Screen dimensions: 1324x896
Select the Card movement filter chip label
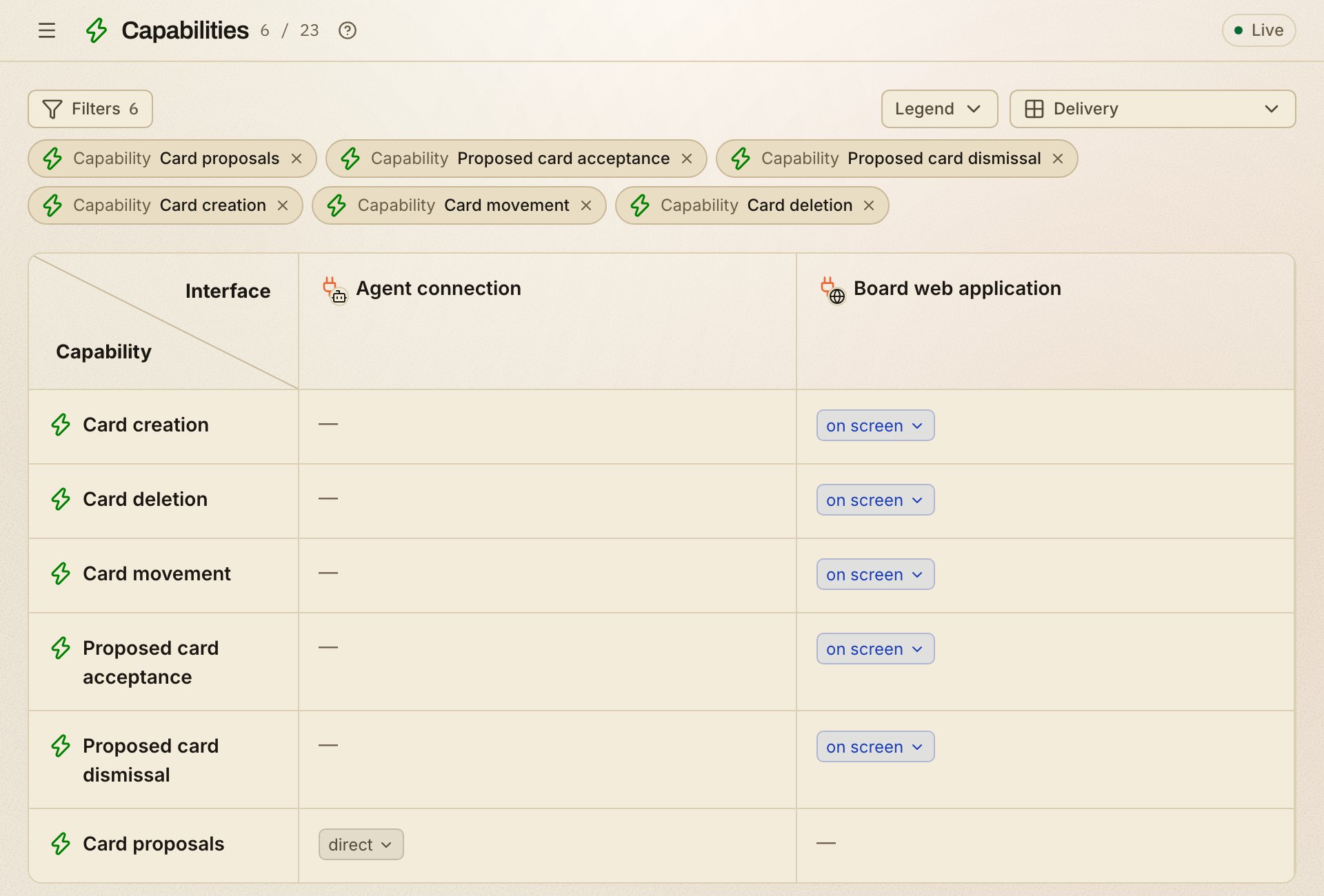(x=507, y=205)
